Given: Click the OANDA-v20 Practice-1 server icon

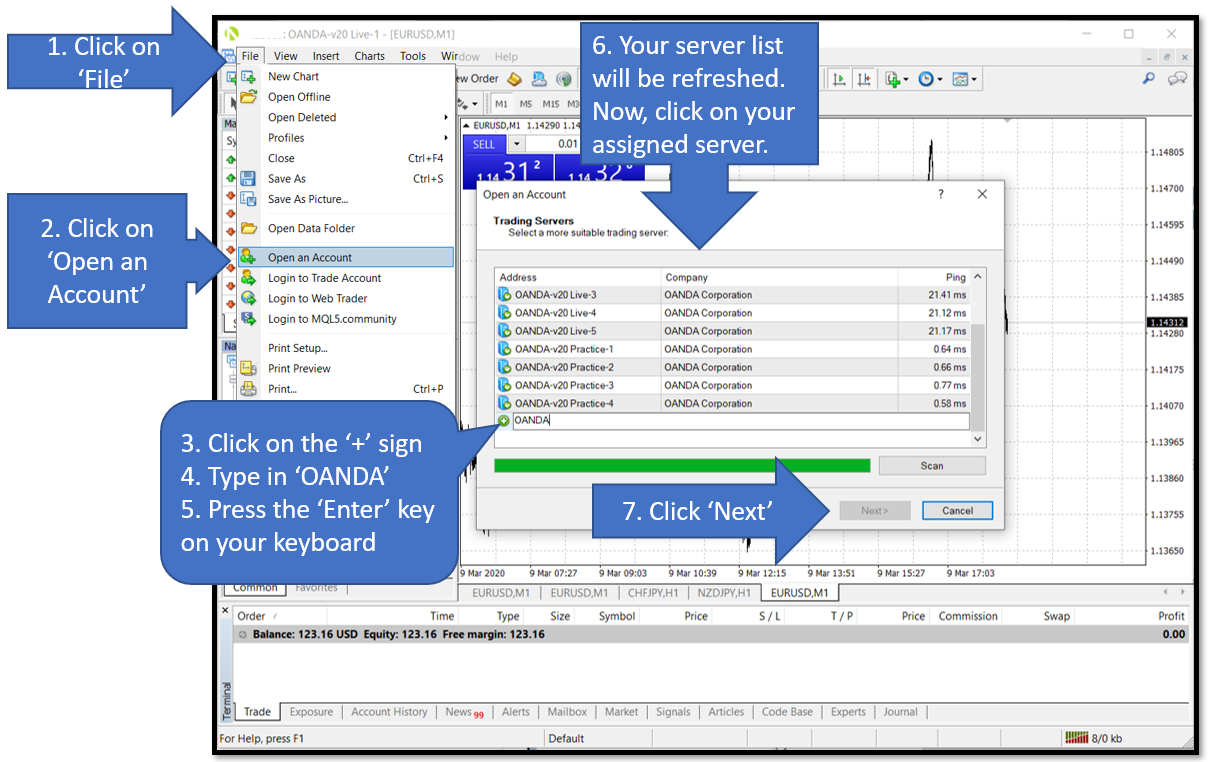Looking at the screenshot, I should click(505, 349).
